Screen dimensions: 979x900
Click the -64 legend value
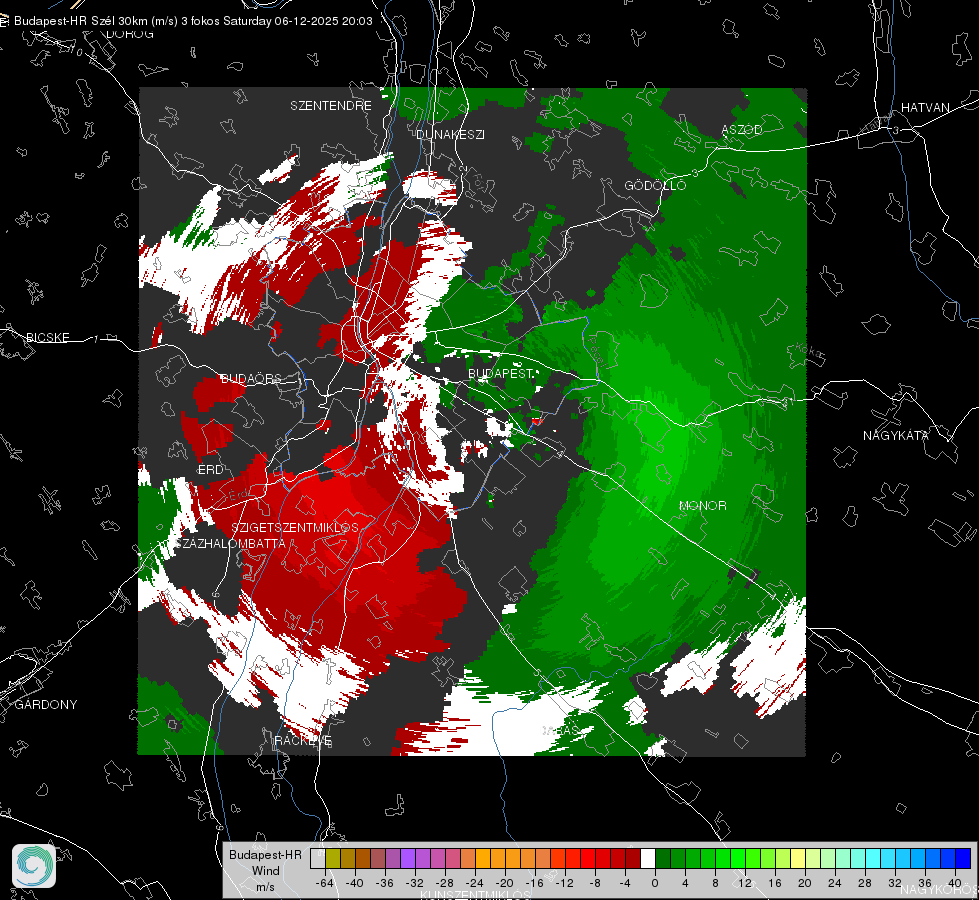324,883
